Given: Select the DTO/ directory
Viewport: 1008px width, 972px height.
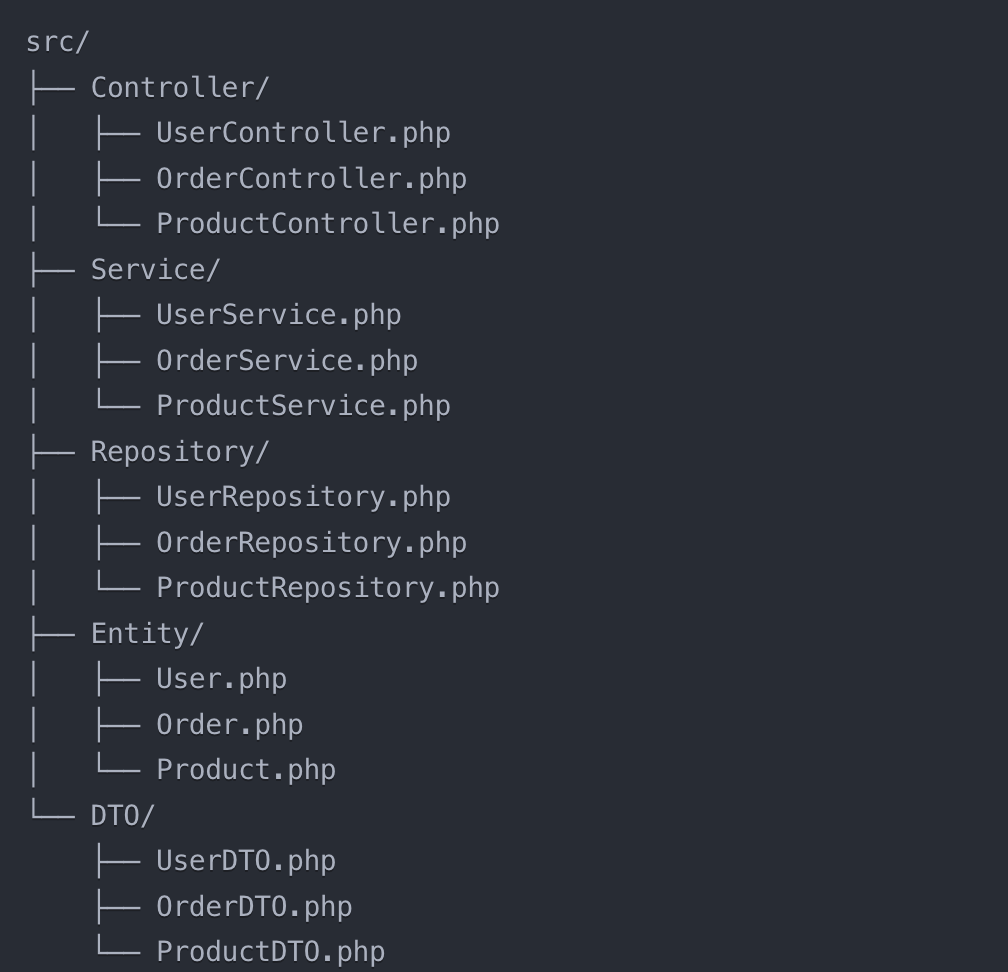Looking at the screenshot, I should pos(123,816).
